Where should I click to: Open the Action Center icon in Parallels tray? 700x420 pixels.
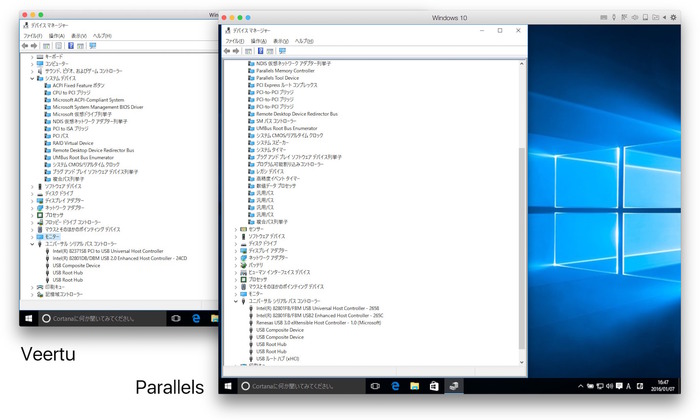click(x=619, y=386)
